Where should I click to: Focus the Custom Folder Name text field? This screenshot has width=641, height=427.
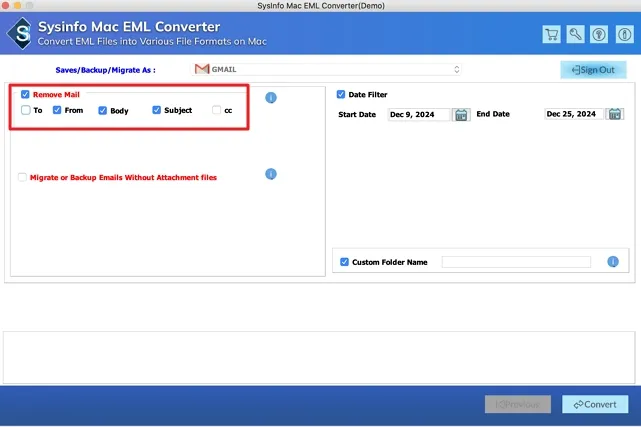coord(516,262)
